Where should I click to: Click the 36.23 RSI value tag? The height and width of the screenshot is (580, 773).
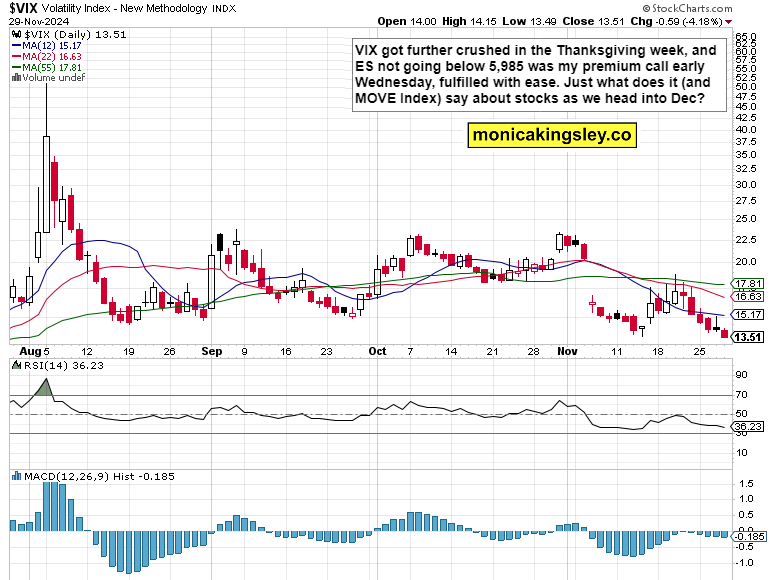748,426
